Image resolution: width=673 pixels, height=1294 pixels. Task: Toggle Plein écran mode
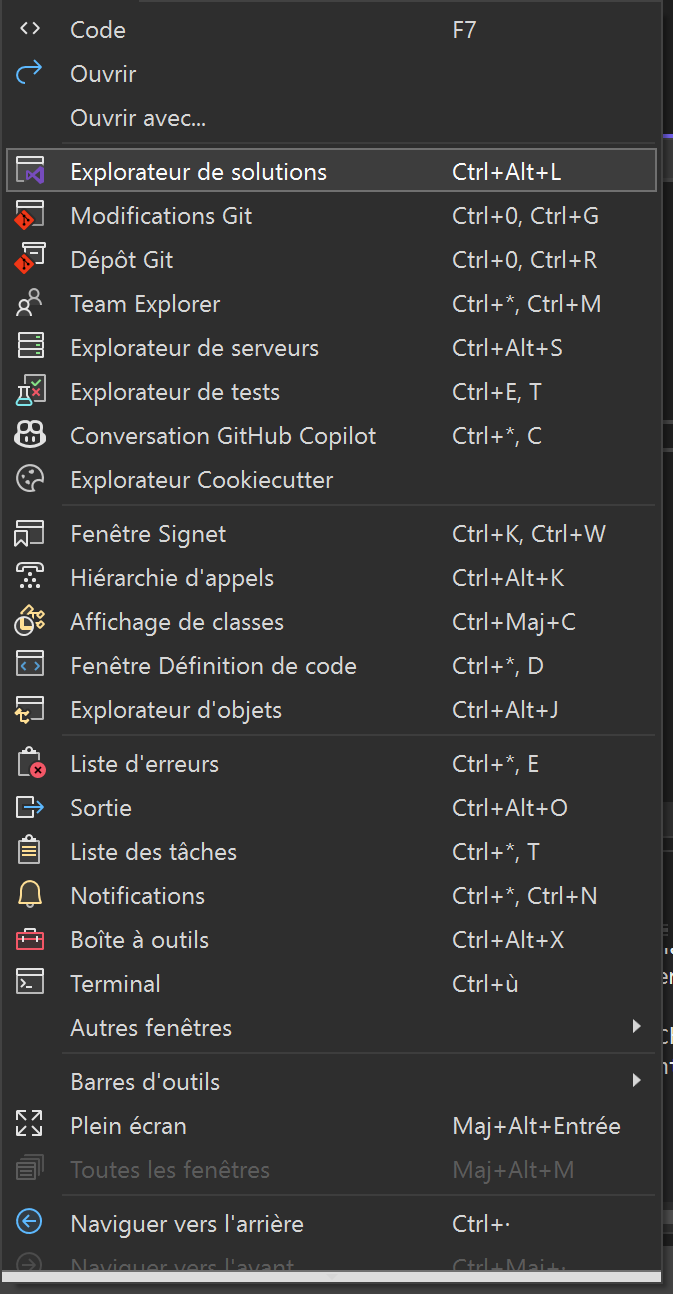coord(128,1126)
